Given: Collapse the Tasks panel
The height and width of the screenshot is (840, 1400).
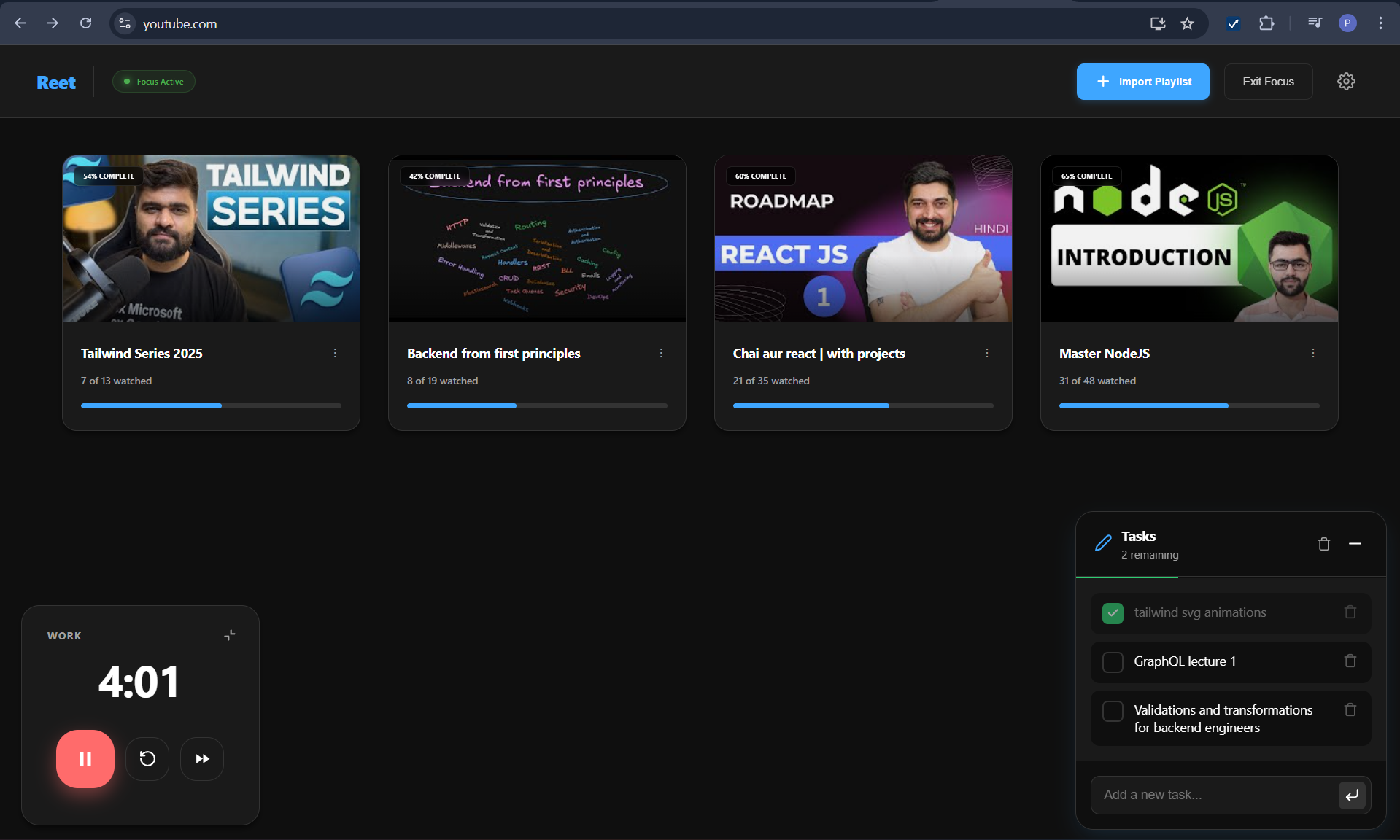Looking at the screenshot, I should [x=1355, y=545].
